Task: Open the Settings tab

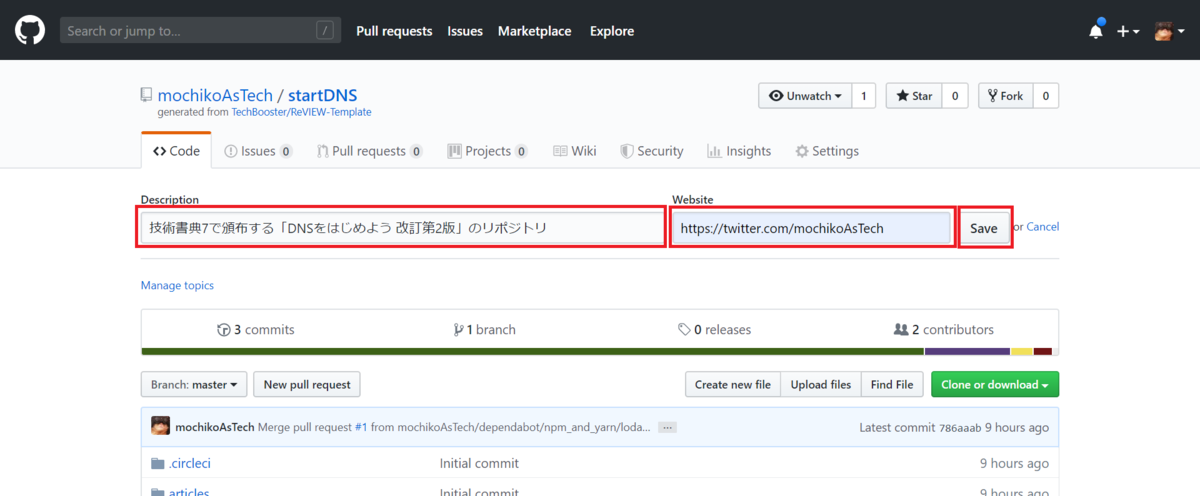Action: click(827, 151)
